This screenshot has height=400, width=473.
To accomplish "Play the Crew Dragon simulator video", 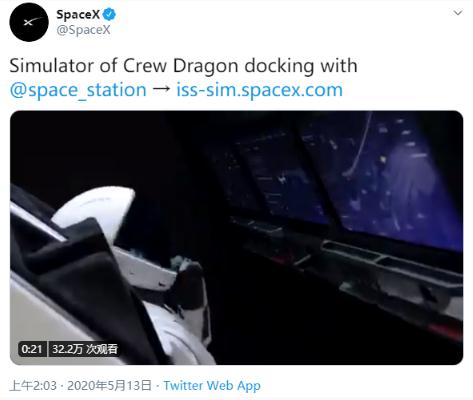I will pos(236,238).
